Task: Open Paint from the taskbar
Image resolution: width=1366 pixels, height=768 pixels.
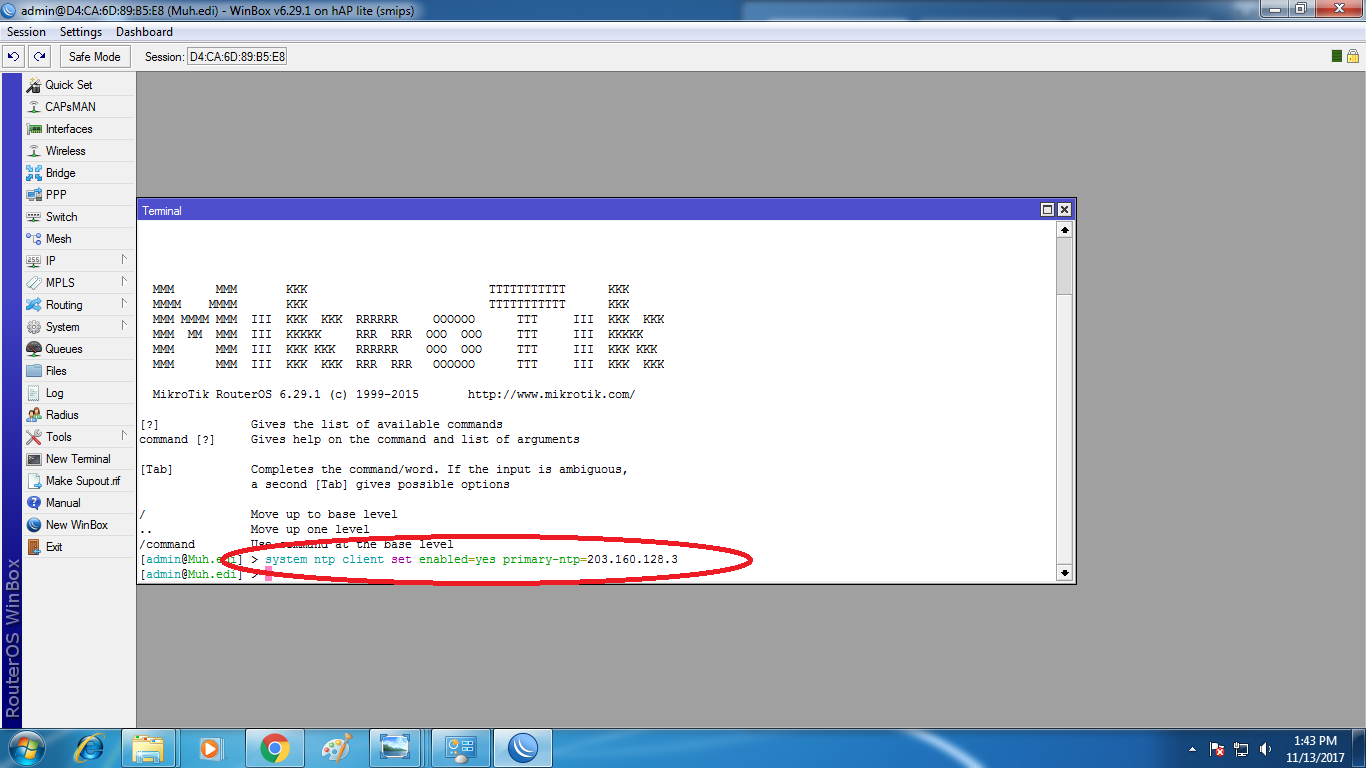Action: [x=336, y=748]
